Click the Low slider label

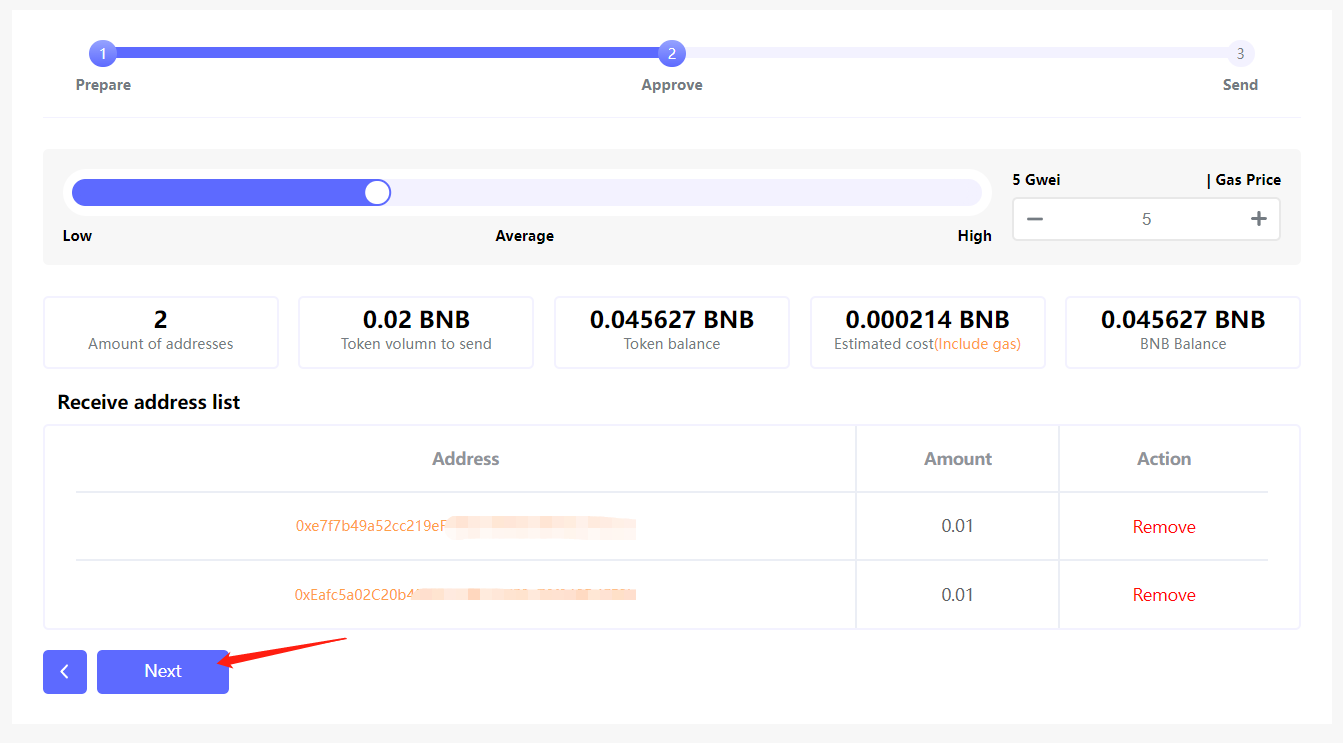coord(77,236)
